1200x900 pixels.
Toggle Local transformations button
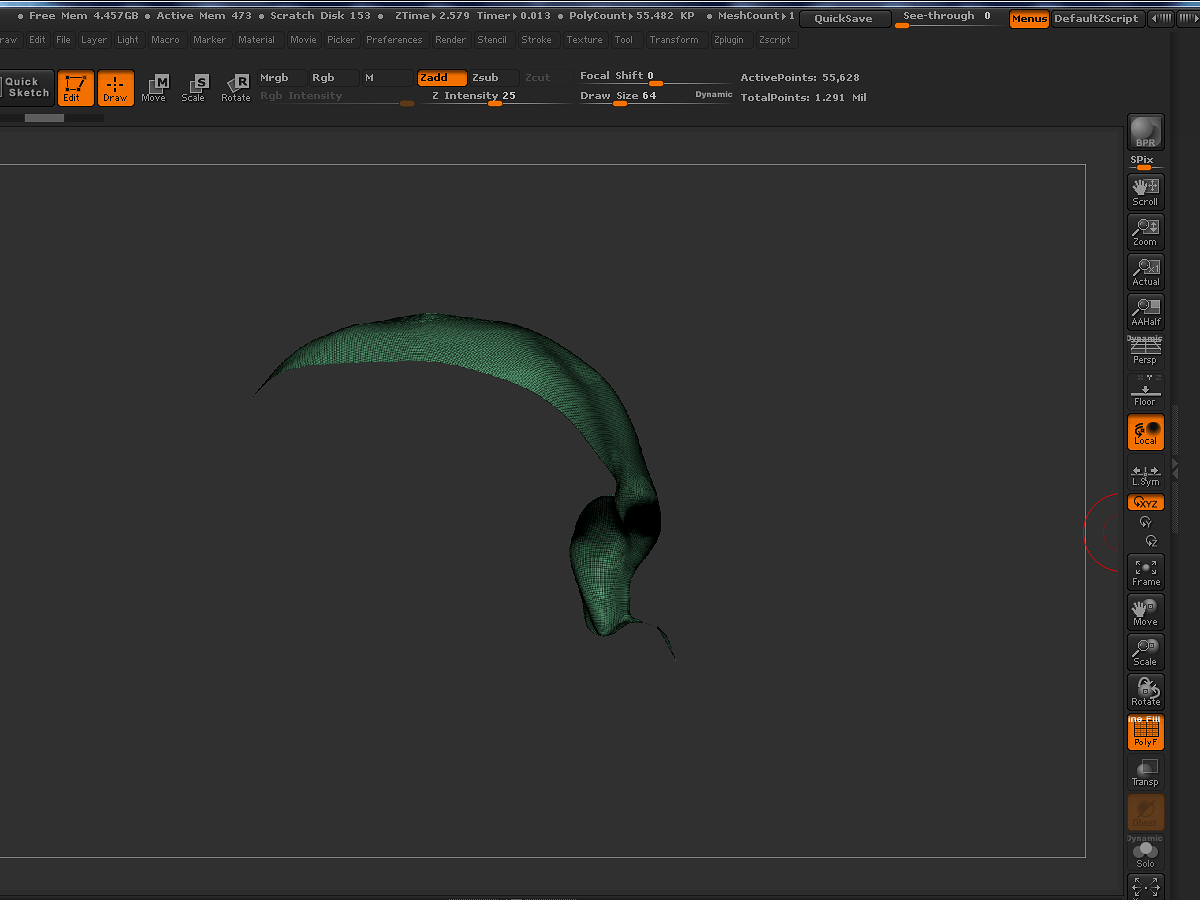coord(1145,432)
